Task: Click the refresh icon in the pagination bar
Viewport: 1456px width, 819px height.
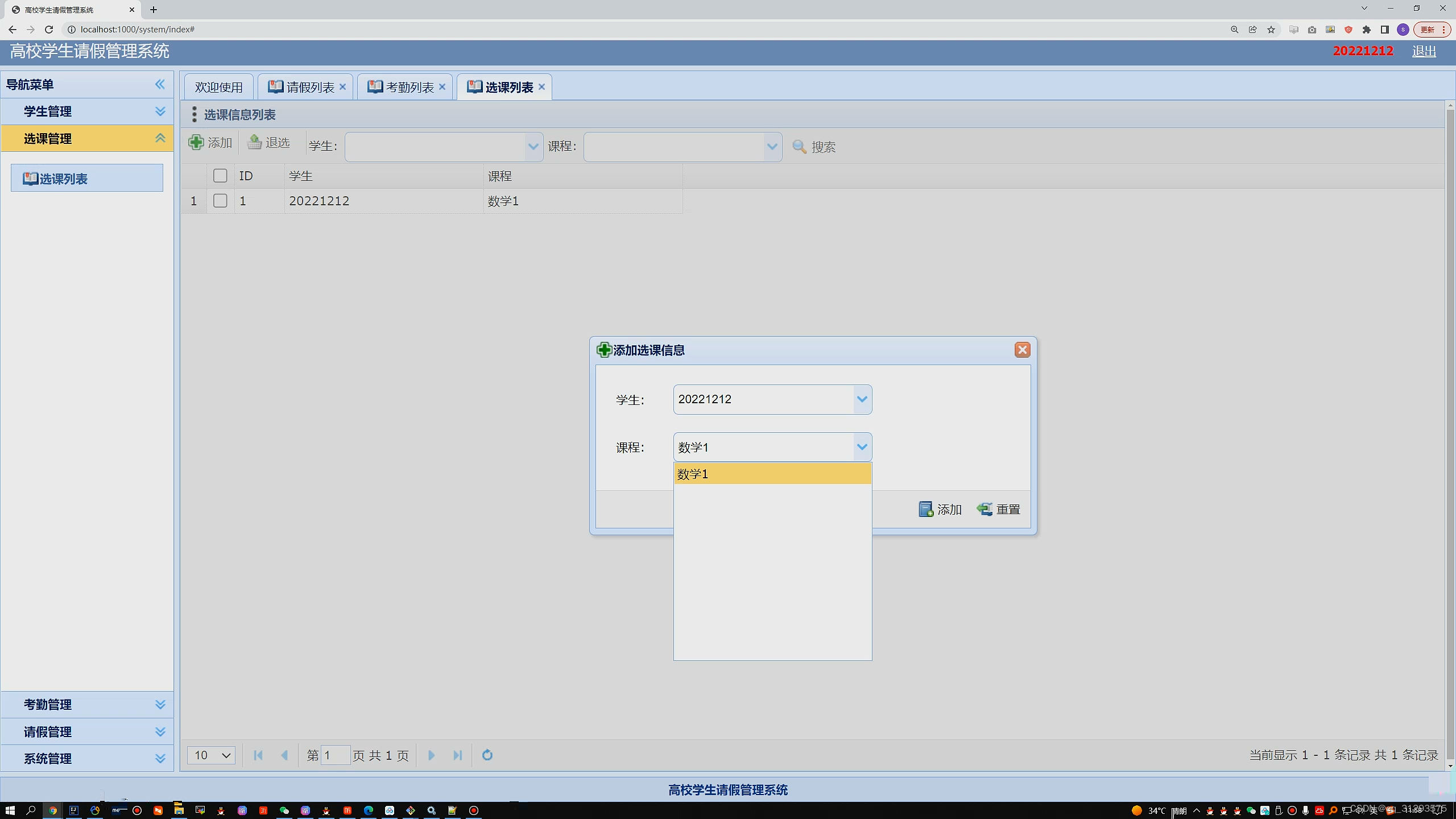Action: pos(487,755)
